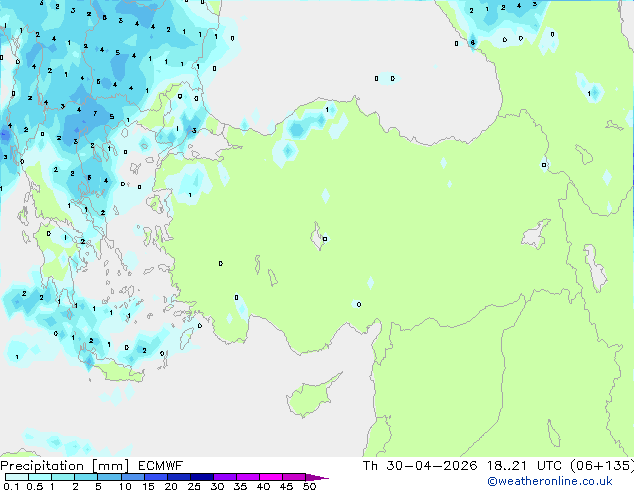Click the "(06+135)" run offset text
This screenshot has width=634, height=490.
(x=602, y=466)
